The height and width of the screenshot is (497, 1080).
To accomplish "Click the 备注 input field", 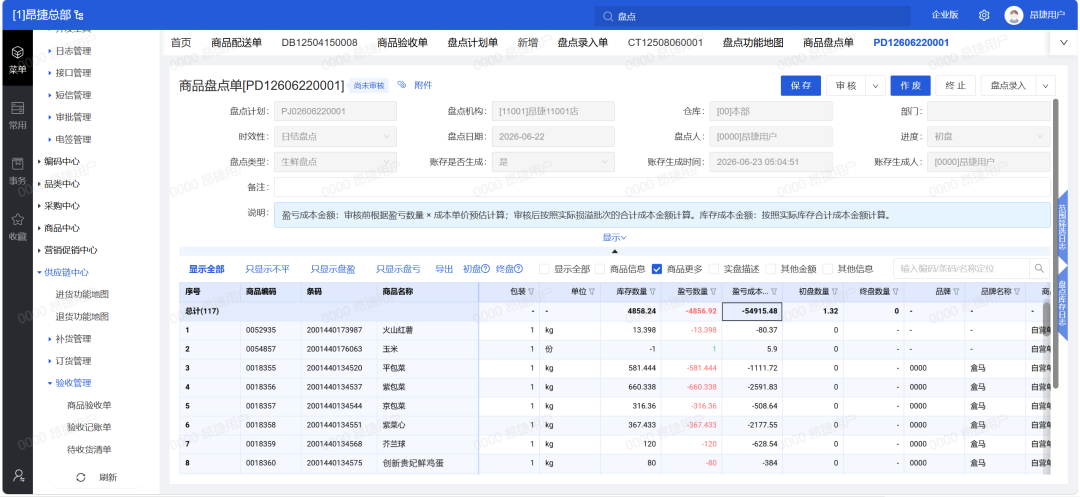I will [663, 187].
